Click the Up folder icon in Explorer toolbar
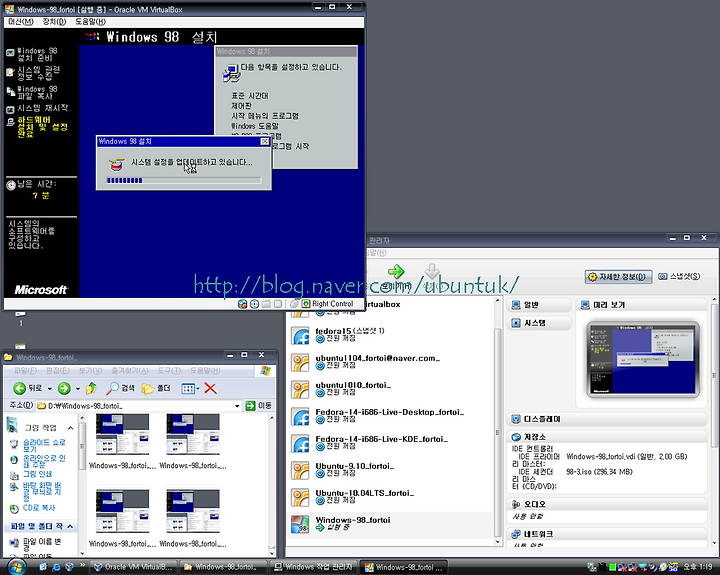Screen dimensions: 720x575 coord(91,389)
